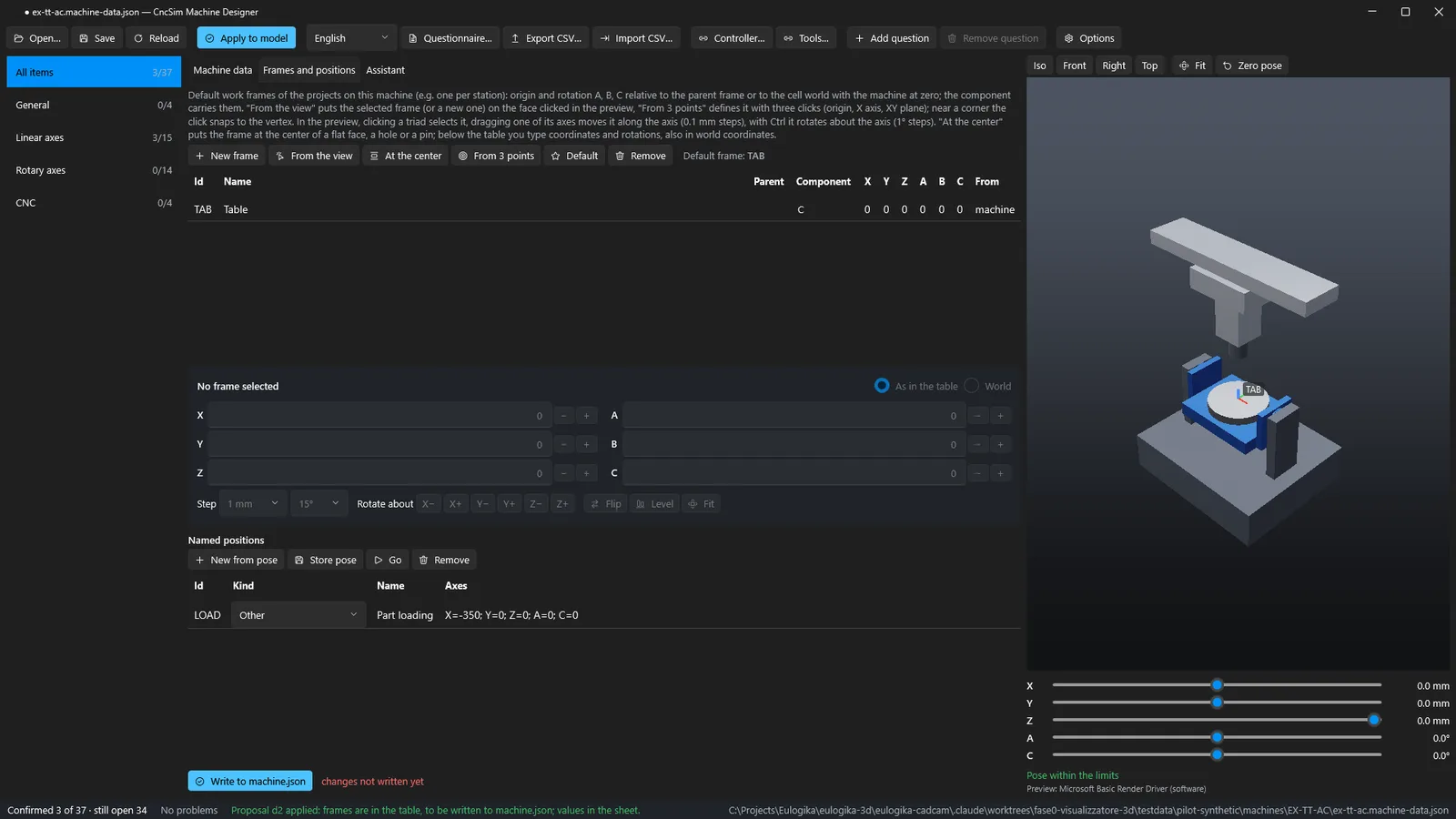Click the Store pose button
Screen dimensions: 1456x819
tap(325, 560)
